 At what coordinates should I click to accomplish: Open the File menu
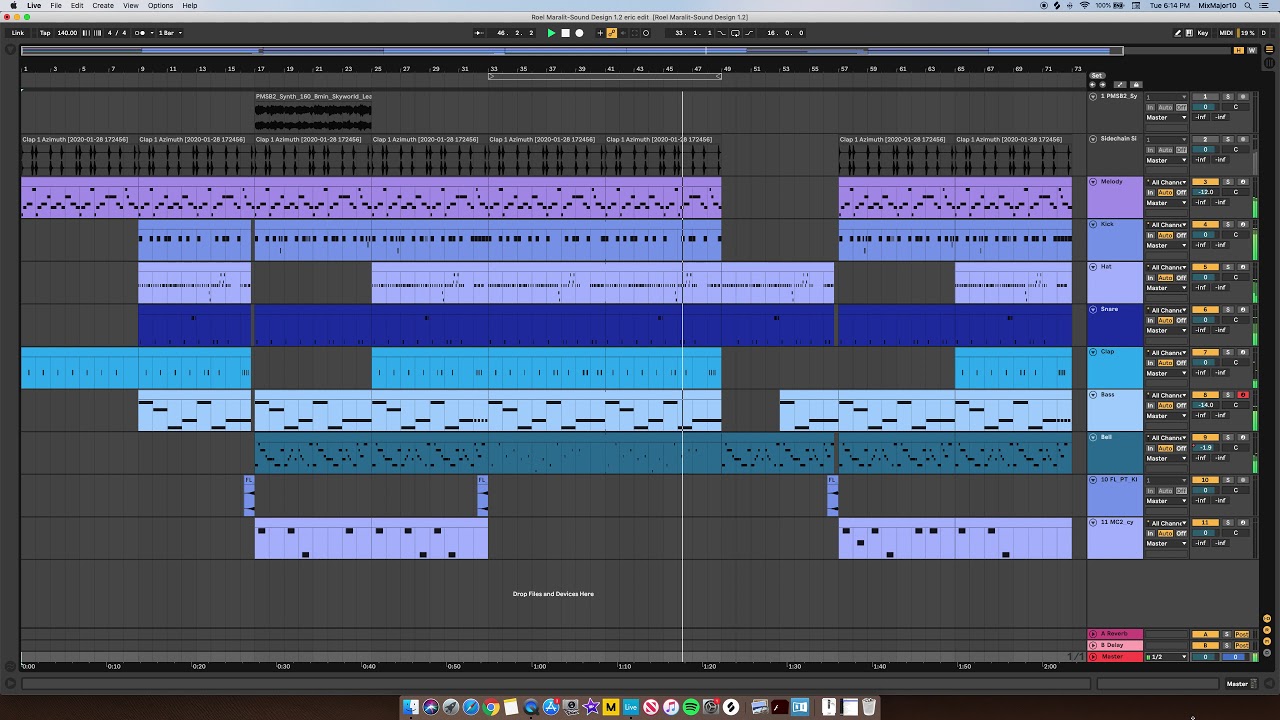(56, 6)
